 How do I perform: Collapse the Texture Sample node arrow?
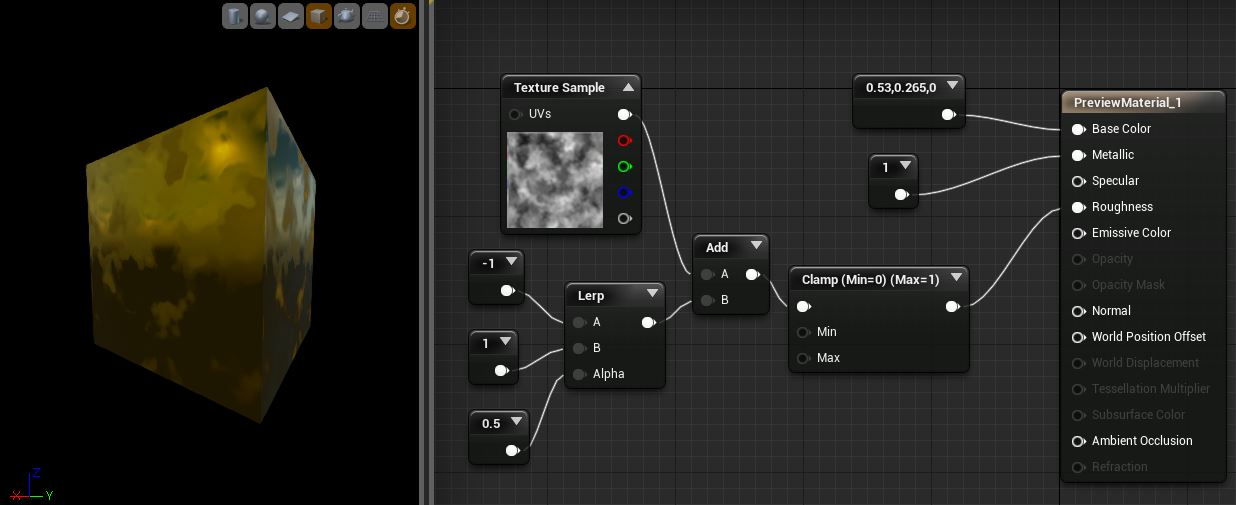point(628,88)
